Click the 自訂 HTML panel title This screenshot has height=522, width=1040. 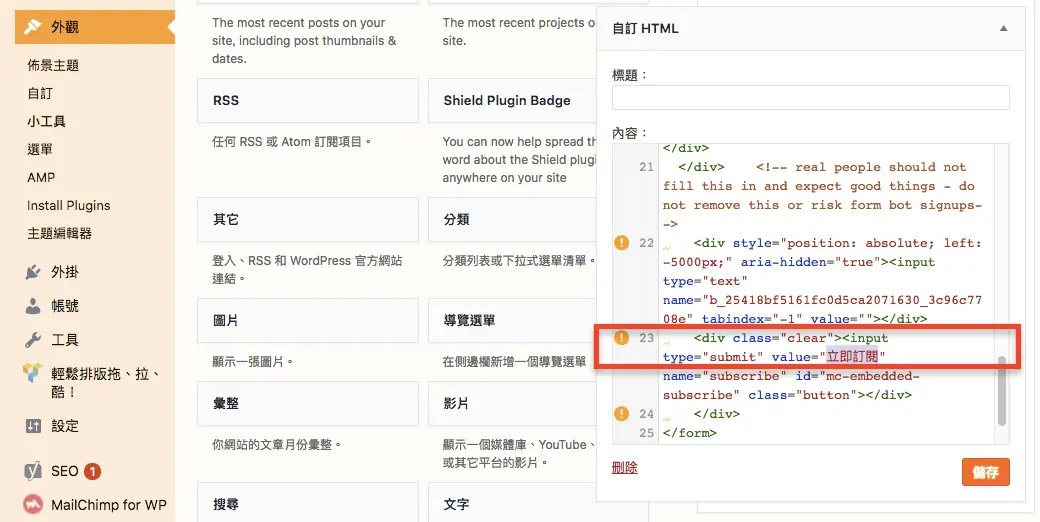[x=645, y=29]
